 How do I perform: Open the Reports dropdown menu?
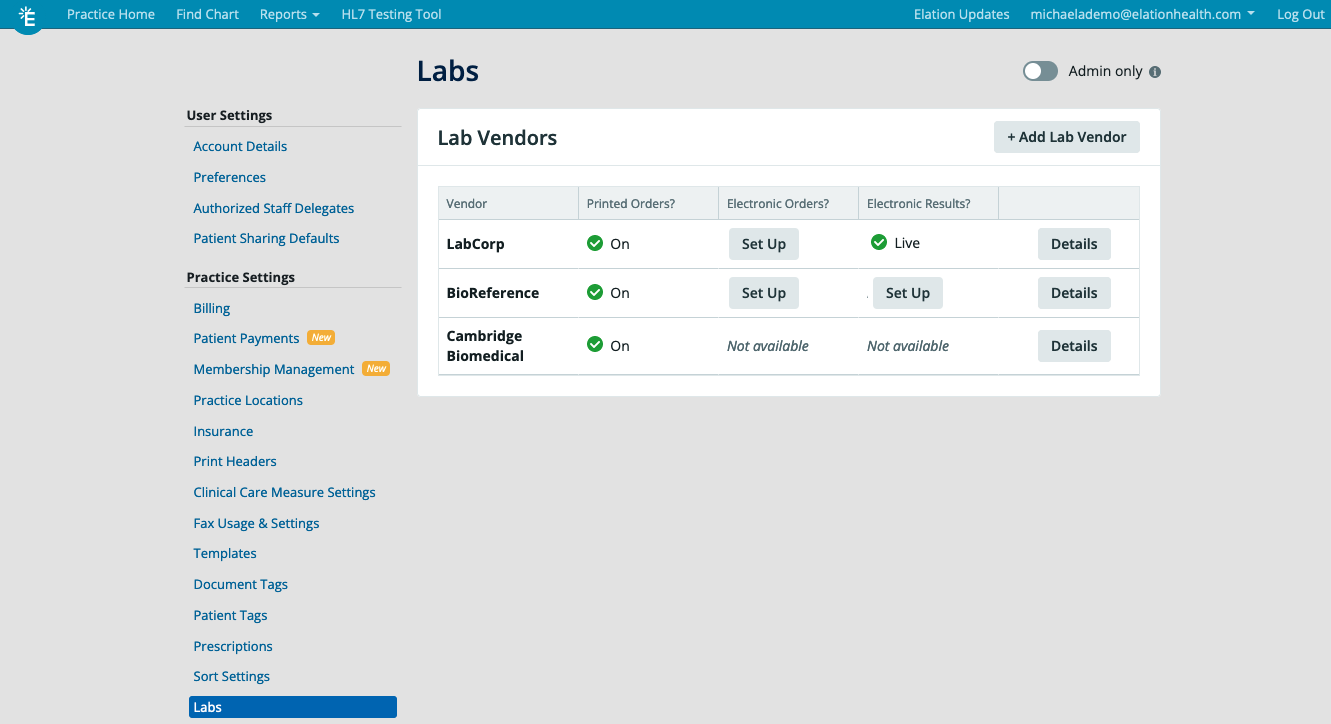point(289,14)
